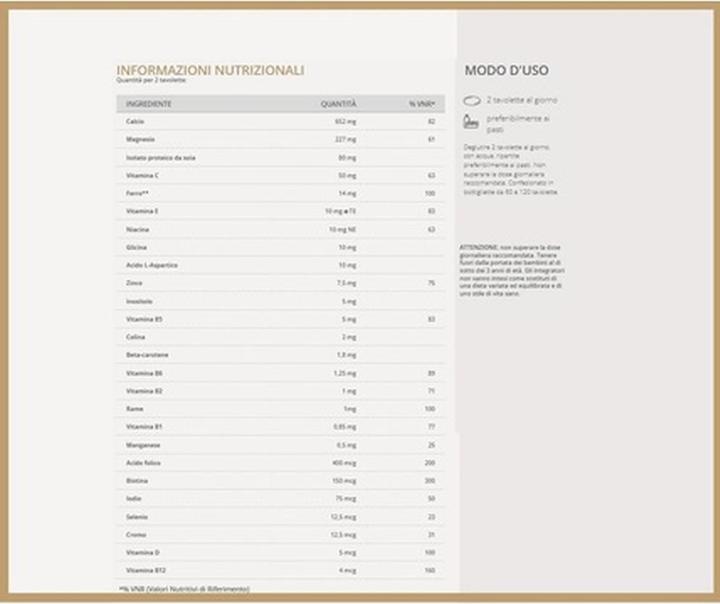Select the QUANTITÀ column header
The image size is (720, 604).
pos(338,103)
